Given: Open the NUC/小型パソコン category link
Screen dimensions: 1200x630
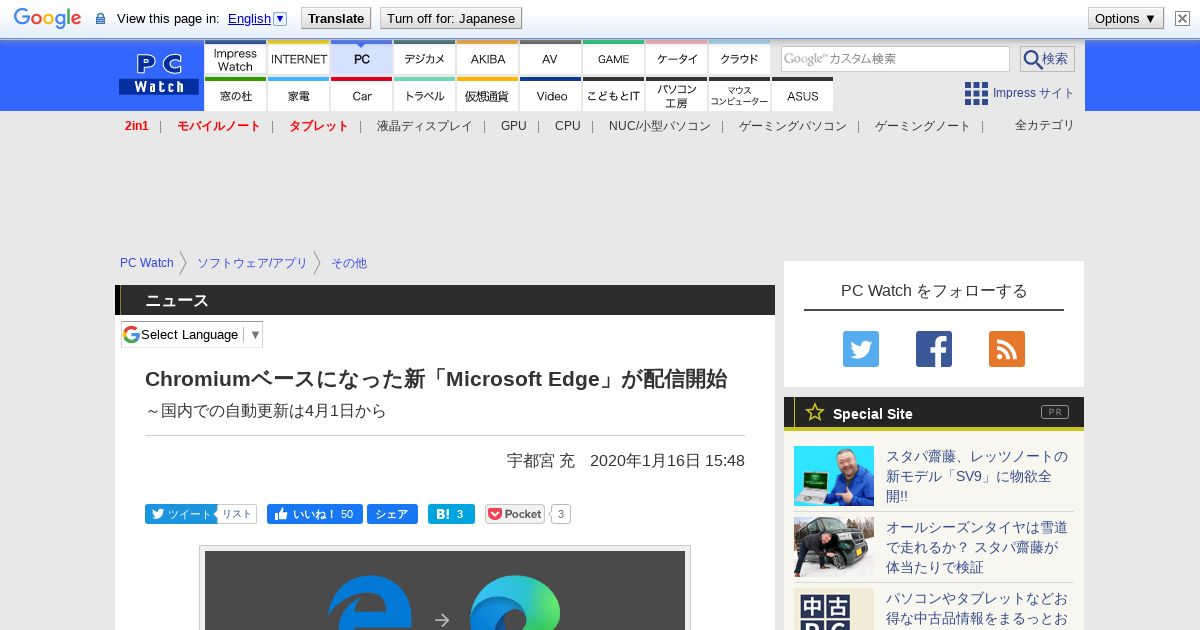Looking at the screenshot, I should coord(659,126).
